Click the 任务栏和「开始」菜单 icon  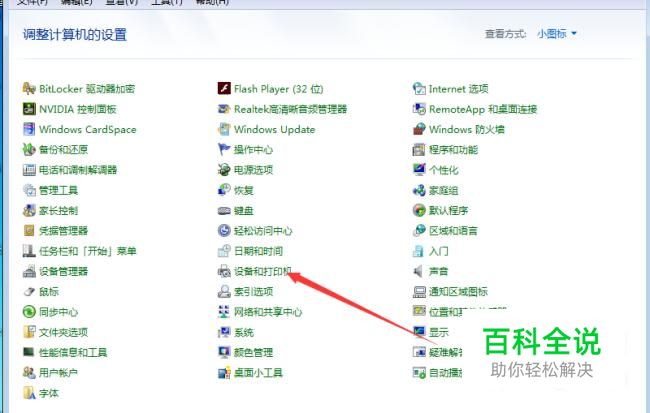click(x=29, y=251)
